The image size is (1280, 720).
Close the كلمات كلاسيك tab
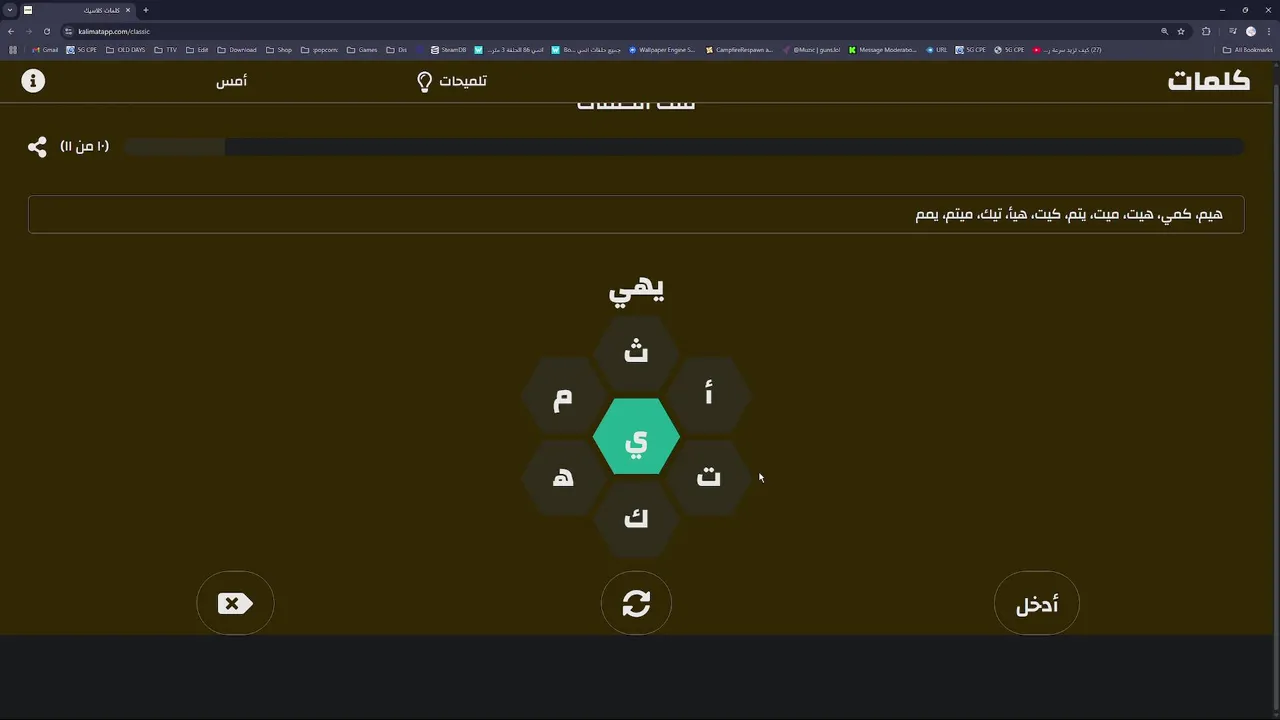(128, 10)
